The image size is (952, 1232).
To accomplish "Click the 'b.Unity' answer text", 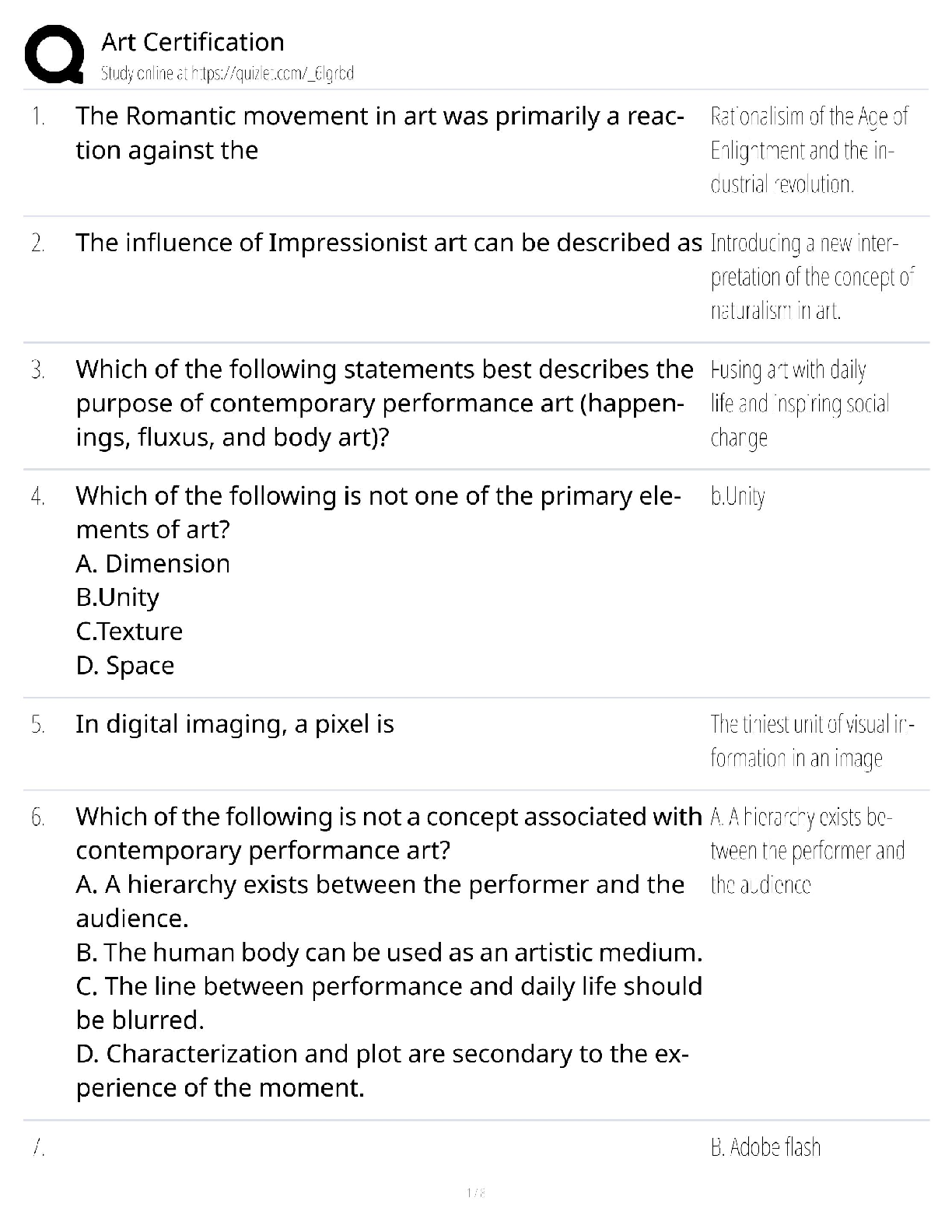I will tap(738, 496).
